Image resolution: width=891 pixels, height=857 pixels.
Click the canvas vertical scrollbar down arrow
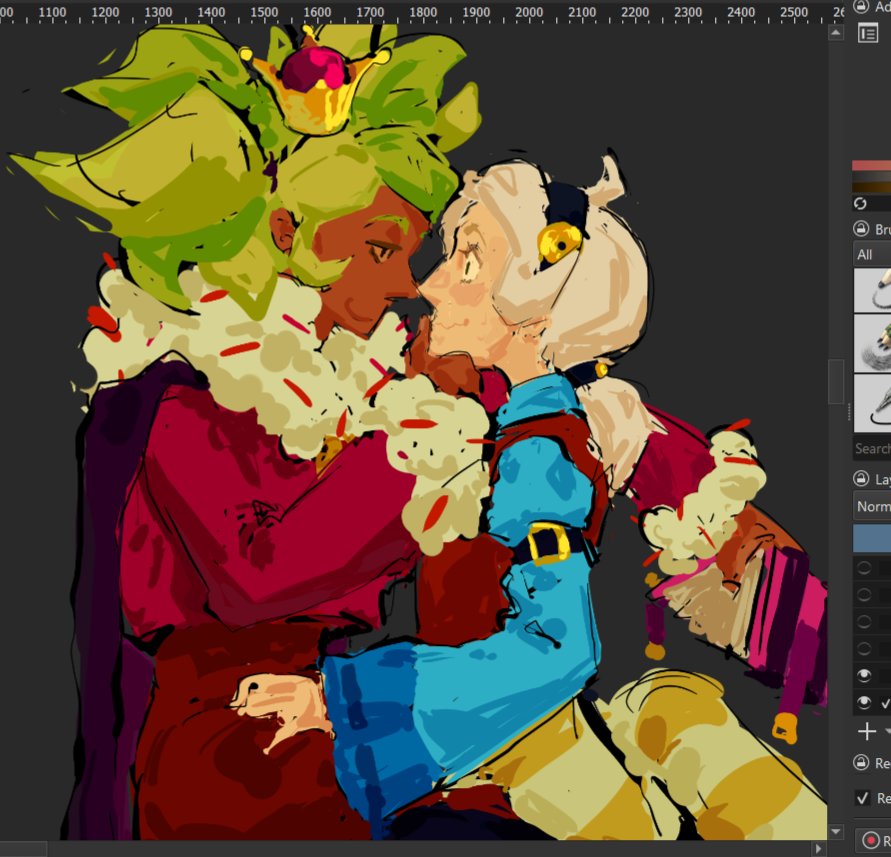836,831
